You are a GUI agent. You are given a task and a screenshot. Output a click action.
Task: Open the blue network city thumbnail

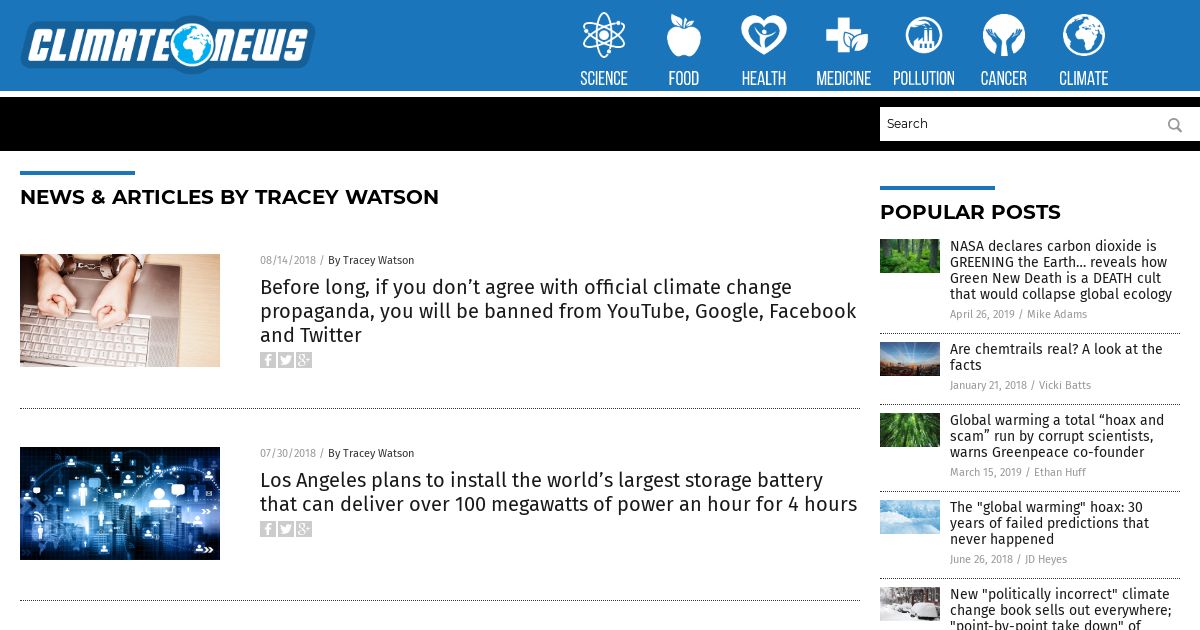coord(120,503)
